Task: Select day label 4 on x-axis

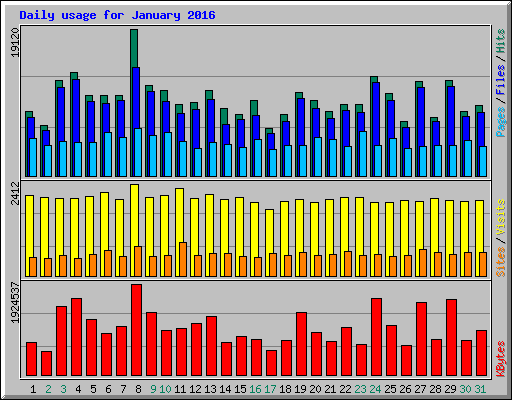Action: pyautogui.click(x=78, y=389)
